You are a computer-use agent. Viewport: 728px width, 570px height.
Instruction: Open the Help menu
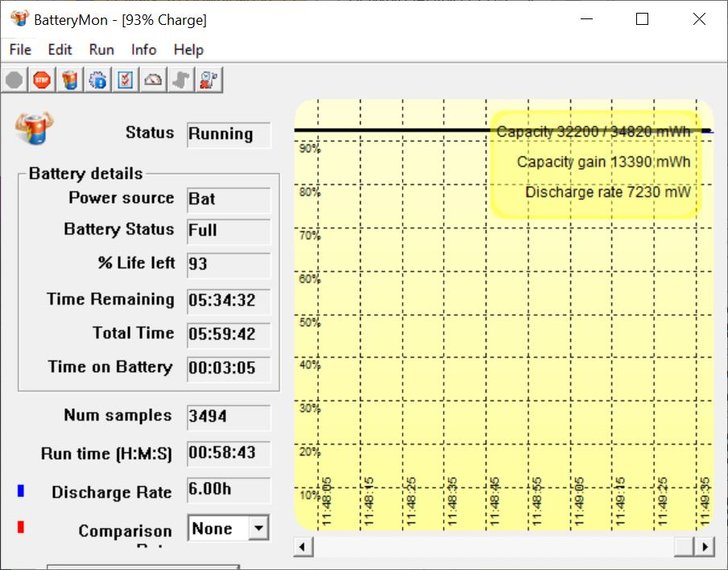[x=188, y=49]
